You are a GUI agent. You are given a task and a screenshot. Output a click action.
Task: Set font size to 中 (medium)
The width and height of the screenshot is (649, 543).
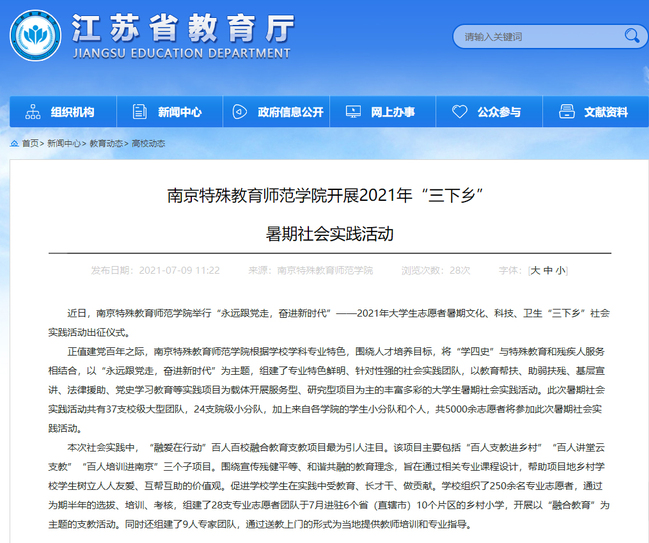(x=548, y=271)
